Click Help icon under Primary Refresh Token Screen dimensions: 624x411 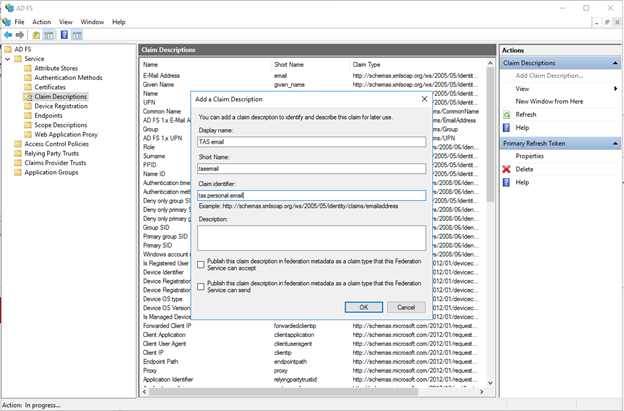click(x=507, y=182)
